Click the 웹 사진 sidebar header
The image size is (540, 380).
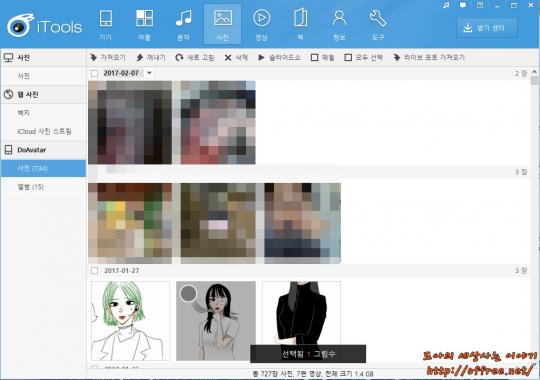point(43,94)
